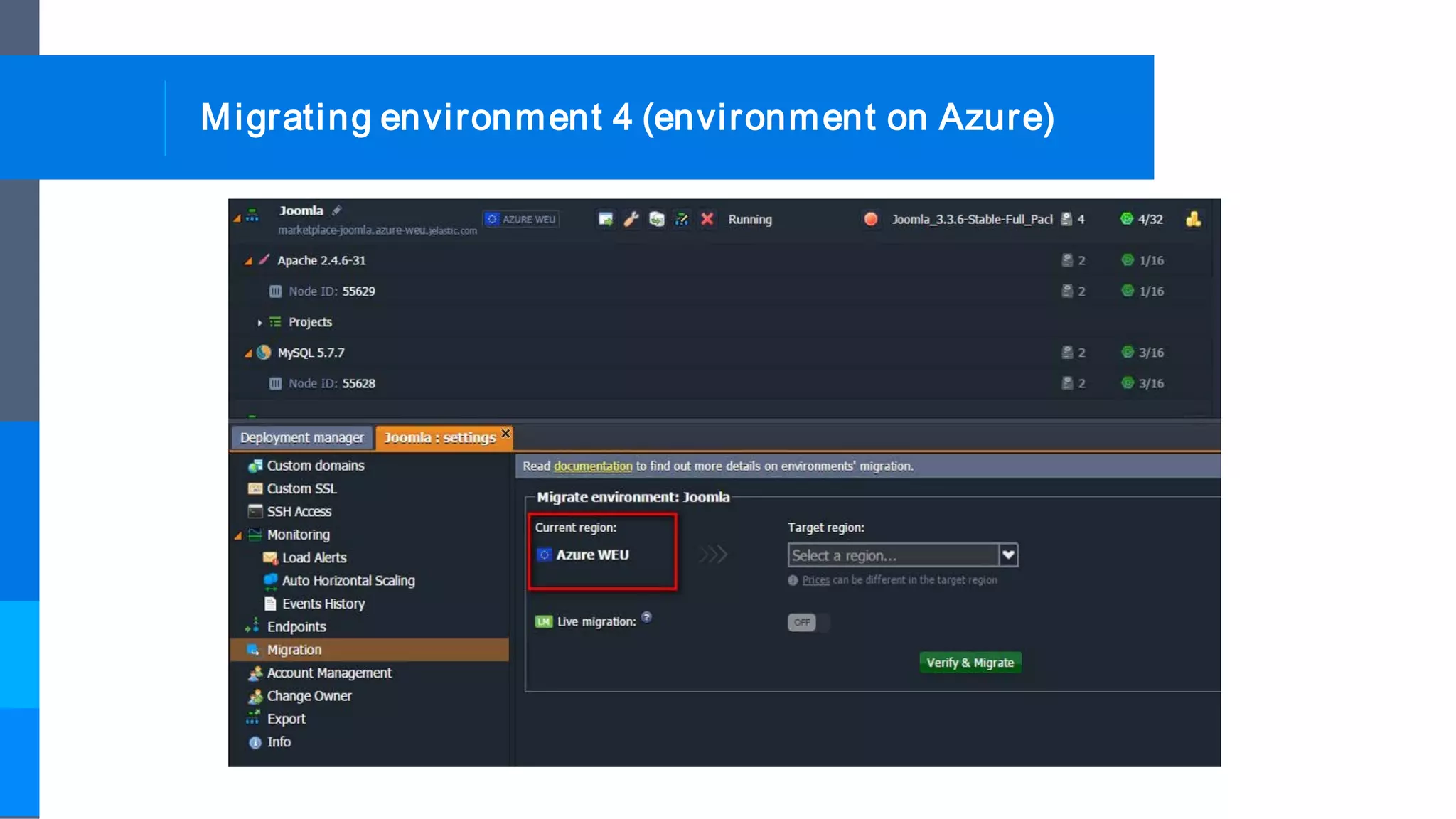Image resolution: width=1456 pixels, height=819 pixels.
Task: Click the billing icon in Joomla row
Action: (x=1194, y=219)
